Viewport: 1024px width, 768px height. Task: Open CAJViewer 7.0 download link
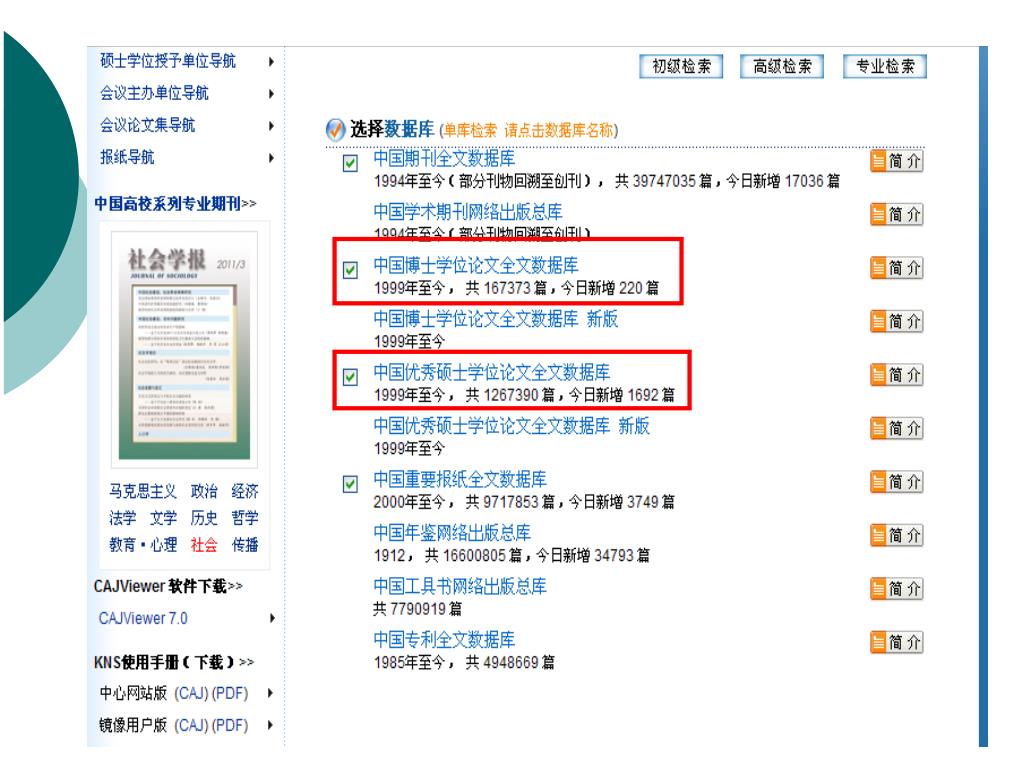coord(143,618)
